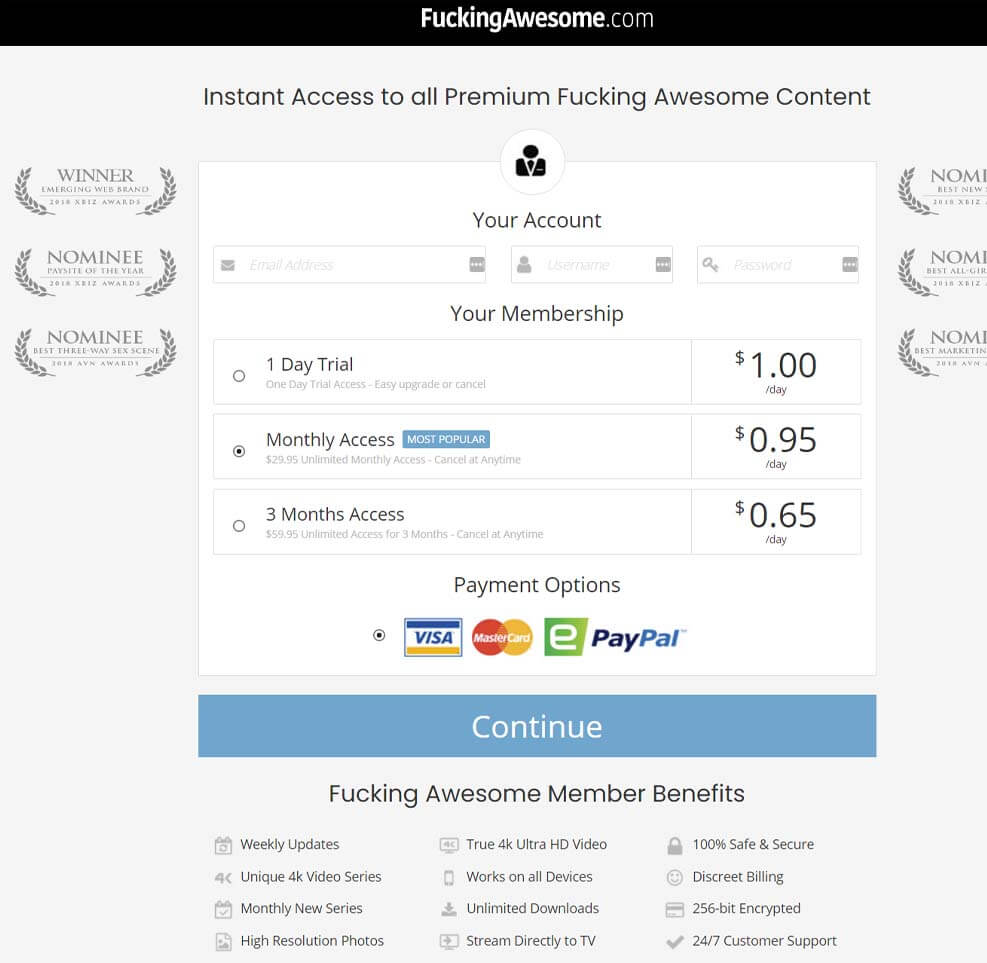Viewport: 987px width, 963px height.
Task: Click the Visa card logo
Action: point(433,637)
